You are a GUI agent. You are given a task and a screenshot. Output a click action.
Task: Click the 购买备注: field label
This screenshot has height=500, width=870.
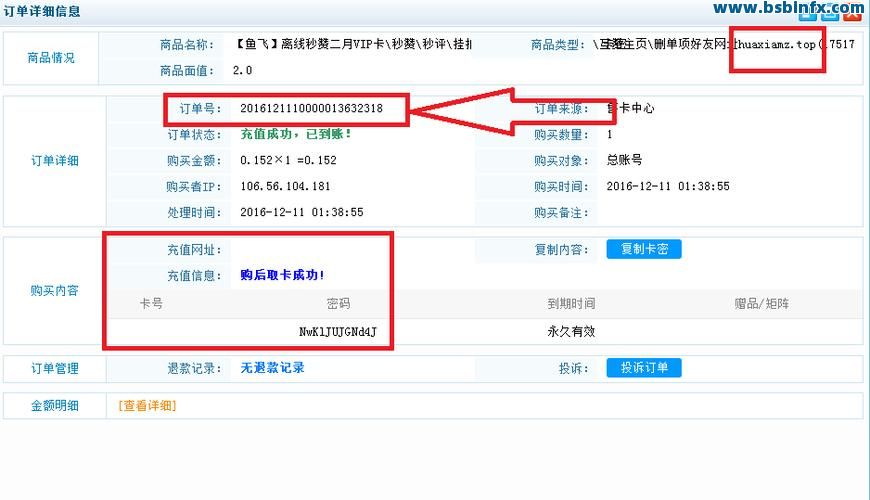[561, 213]
